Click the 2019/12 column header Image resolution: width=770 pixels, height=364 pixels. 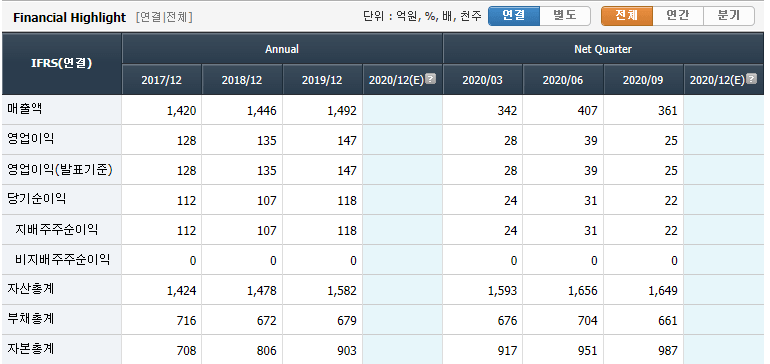[322, 80]
